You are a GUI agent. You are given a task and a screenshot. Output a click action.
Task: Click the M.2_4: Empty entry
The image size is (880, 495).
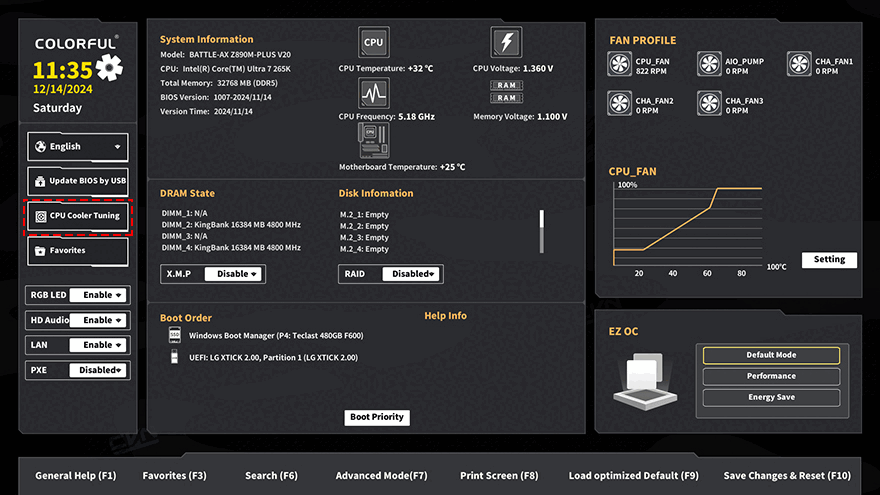tap(364, 249)
